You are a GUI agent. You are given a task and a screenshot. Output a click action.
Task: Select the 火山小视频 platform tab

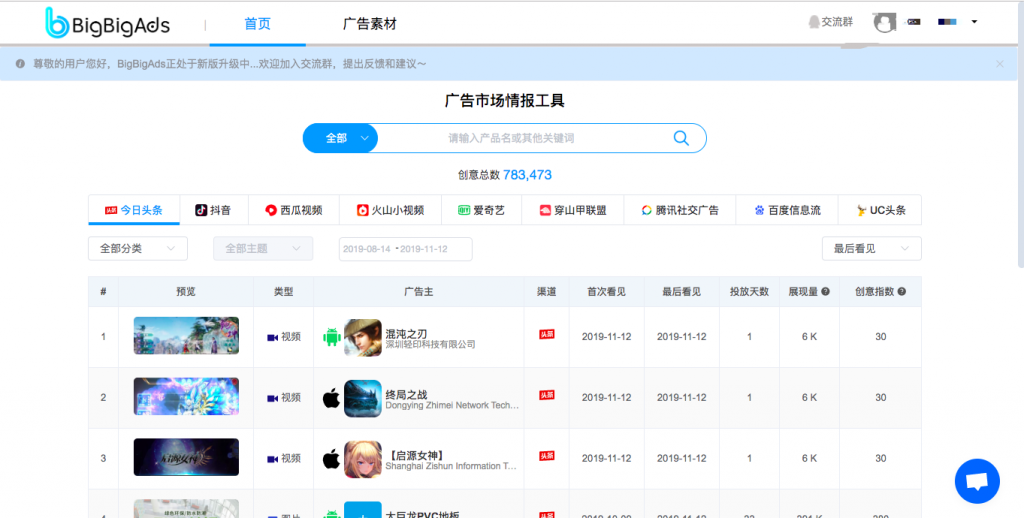tap(391, 210)
